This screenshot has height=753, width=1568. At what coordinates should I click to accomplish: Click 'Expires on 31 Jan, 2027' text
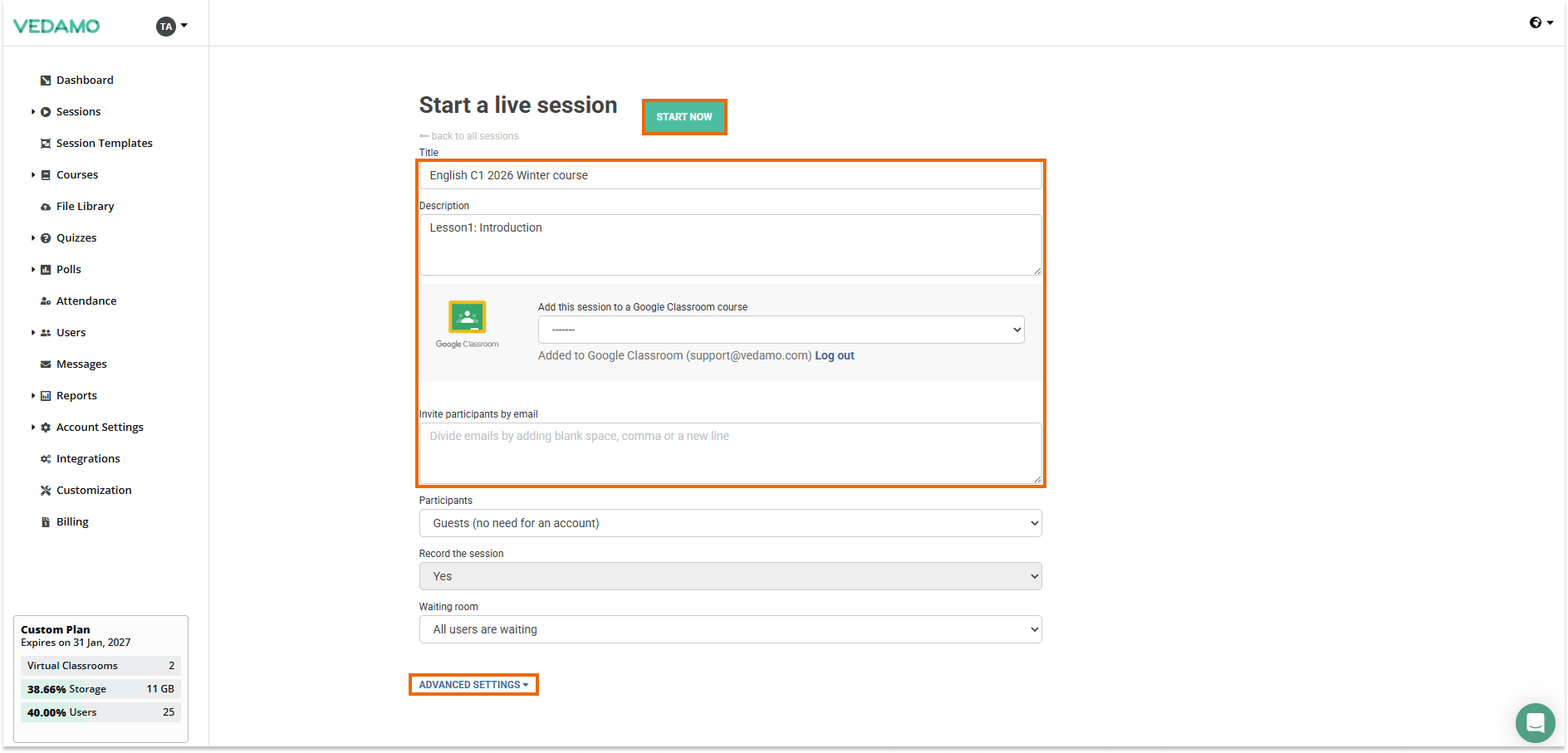76,643
